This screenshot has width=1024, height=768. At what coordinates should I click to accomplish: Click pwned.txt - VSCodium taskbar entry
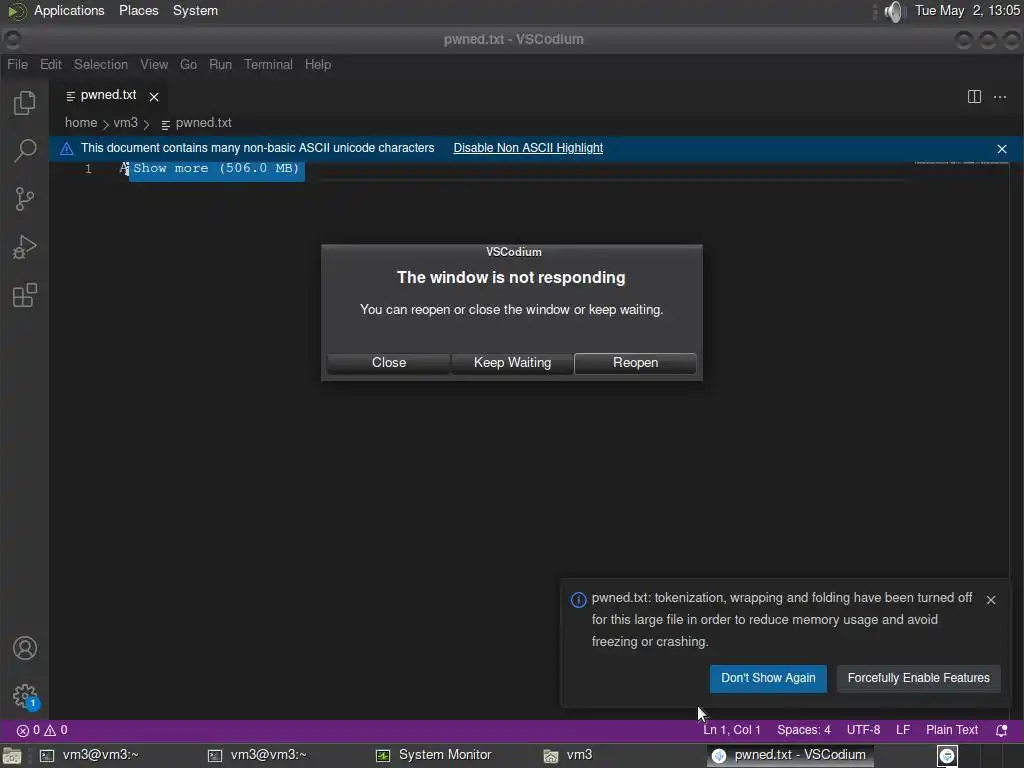(790, 756)
